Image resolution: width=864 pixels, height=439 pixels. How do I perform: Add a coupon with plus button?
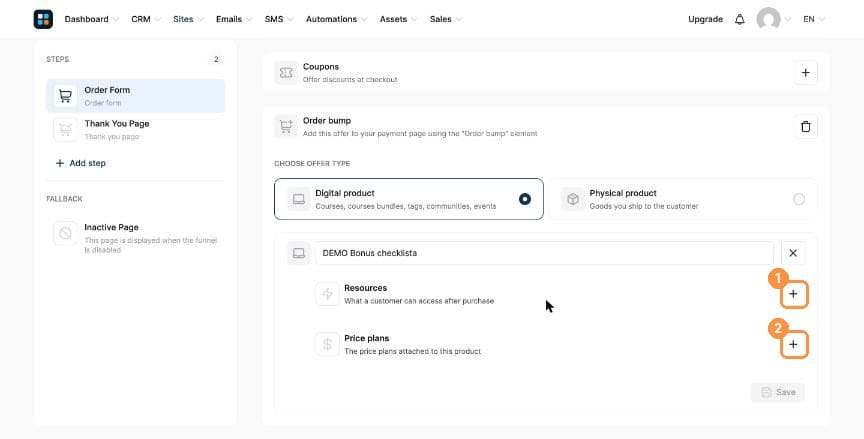tap(806, 73)
